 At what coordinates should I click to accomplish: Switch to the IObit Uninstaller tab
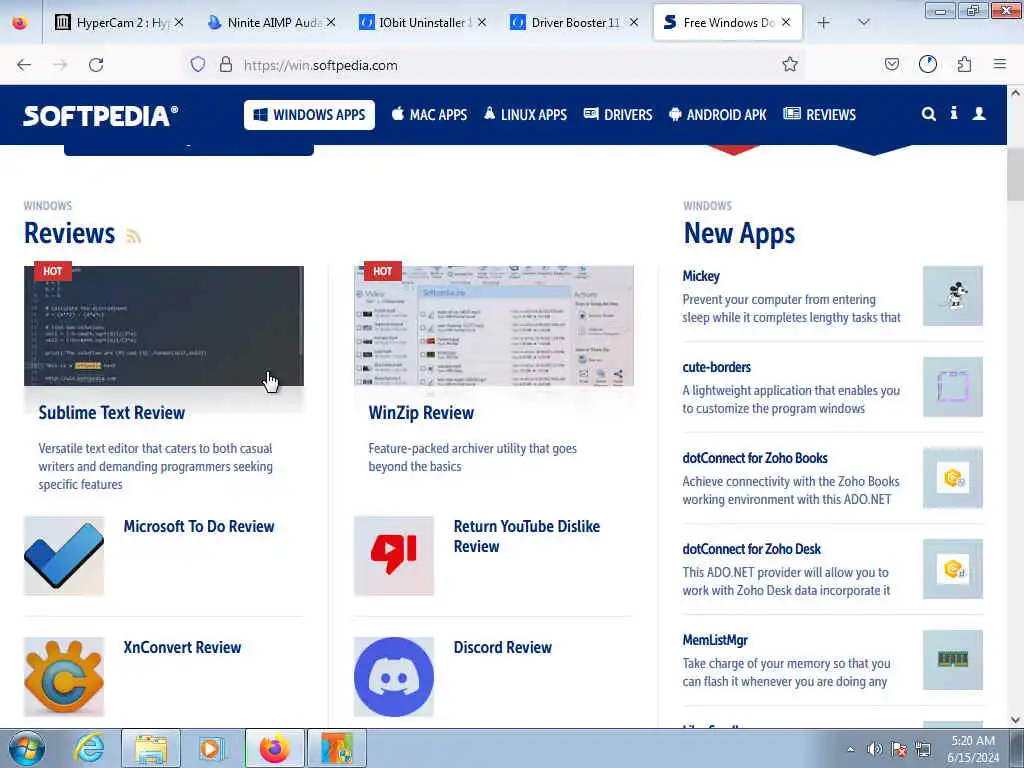423,22
